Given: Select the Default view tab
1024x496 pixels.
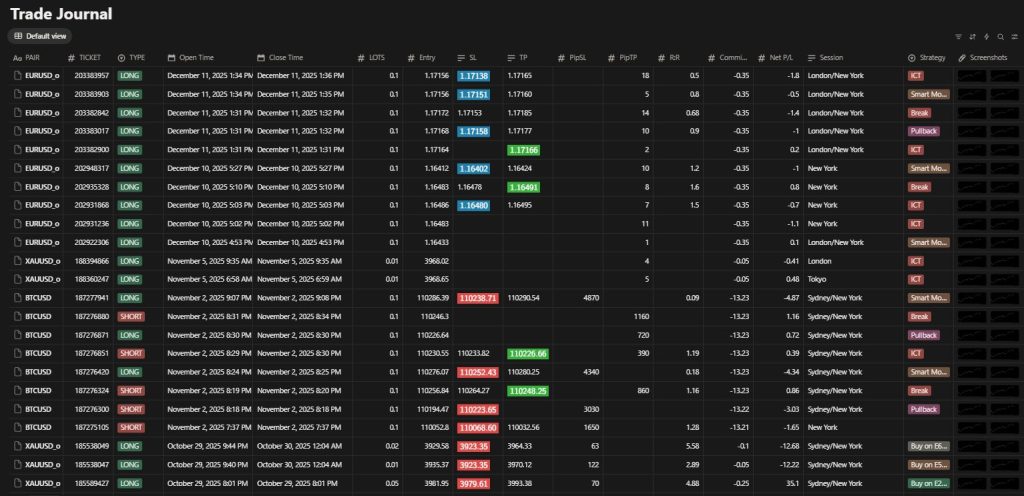Looking at the screenshot, I should tap(40, 36).
